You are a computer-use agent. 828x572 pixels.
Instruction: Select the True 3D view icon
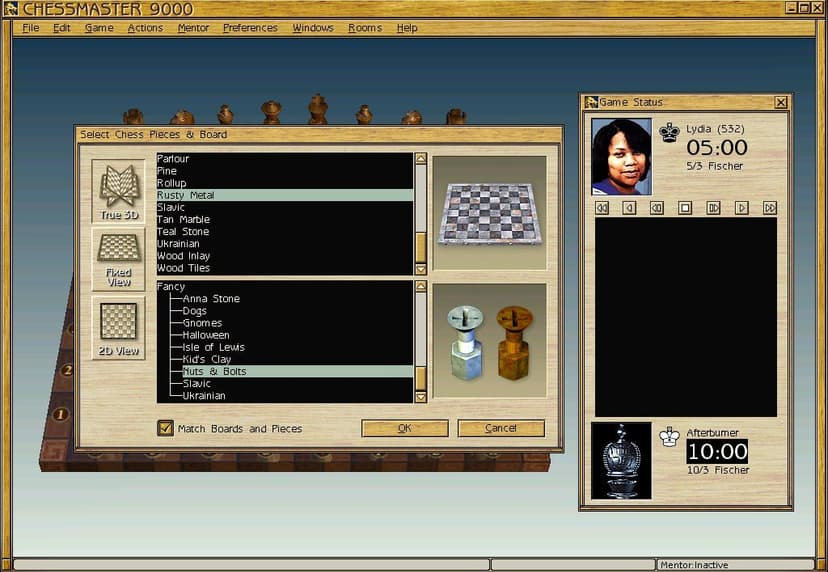pyautogui.click(x=119, y=191)
